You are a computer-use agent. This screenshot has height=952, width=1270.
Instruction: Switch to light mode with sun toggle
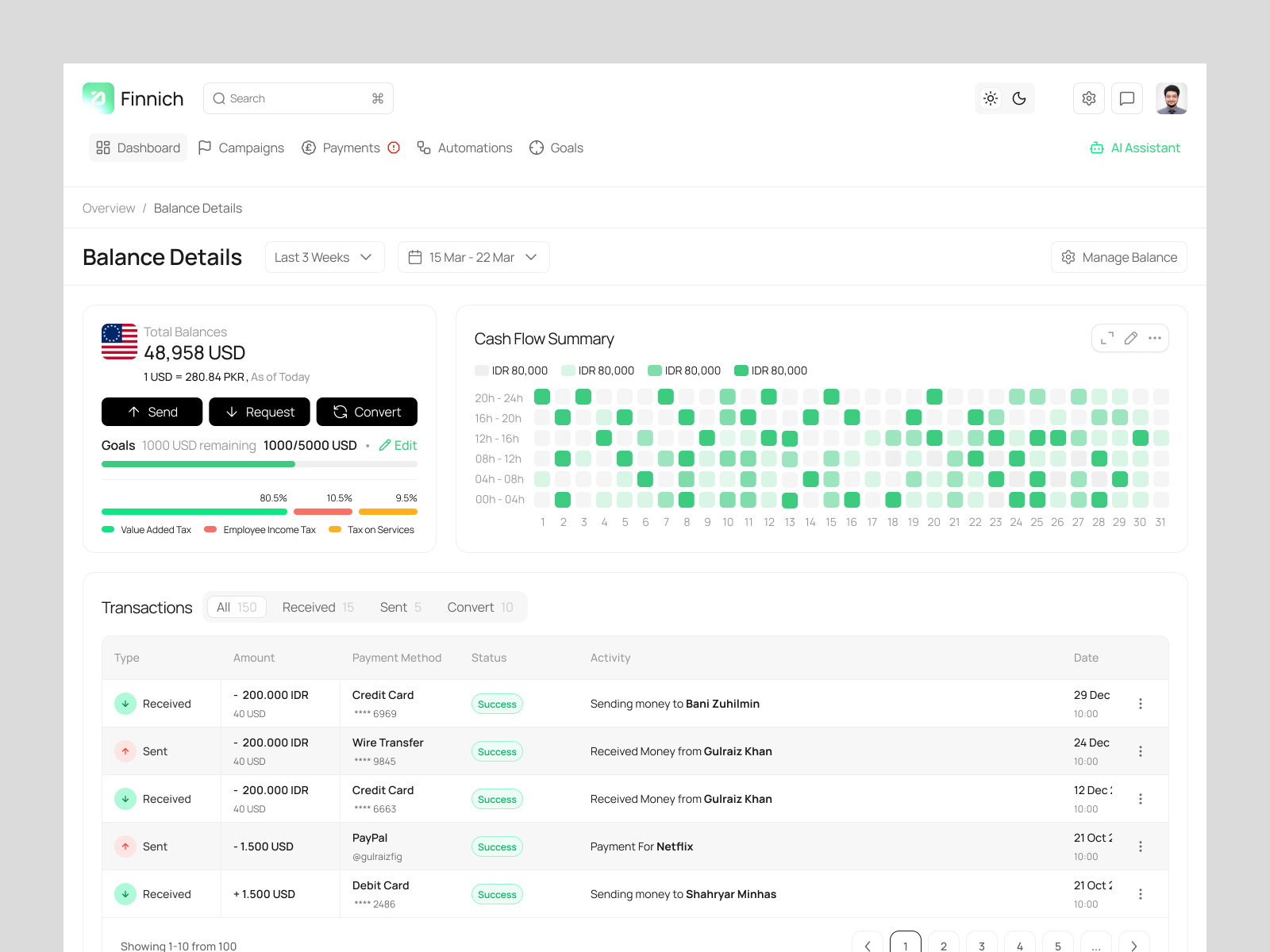pos(990,98)
